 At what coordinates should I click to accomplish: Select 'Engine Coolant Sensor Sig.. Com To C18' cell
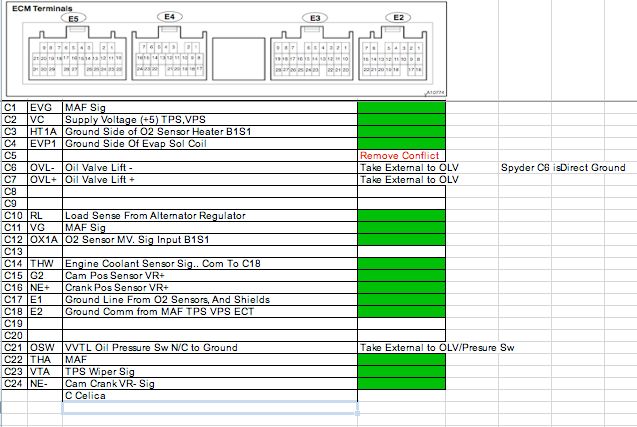pos(210,263)
